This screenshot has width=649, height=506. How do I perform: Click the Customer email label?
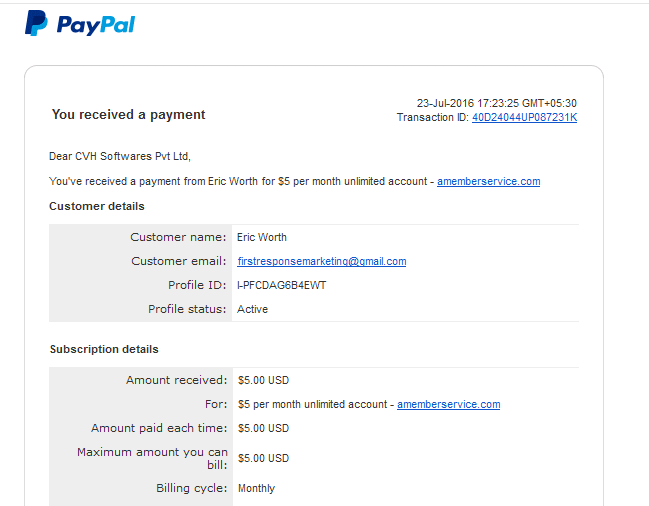179,261
